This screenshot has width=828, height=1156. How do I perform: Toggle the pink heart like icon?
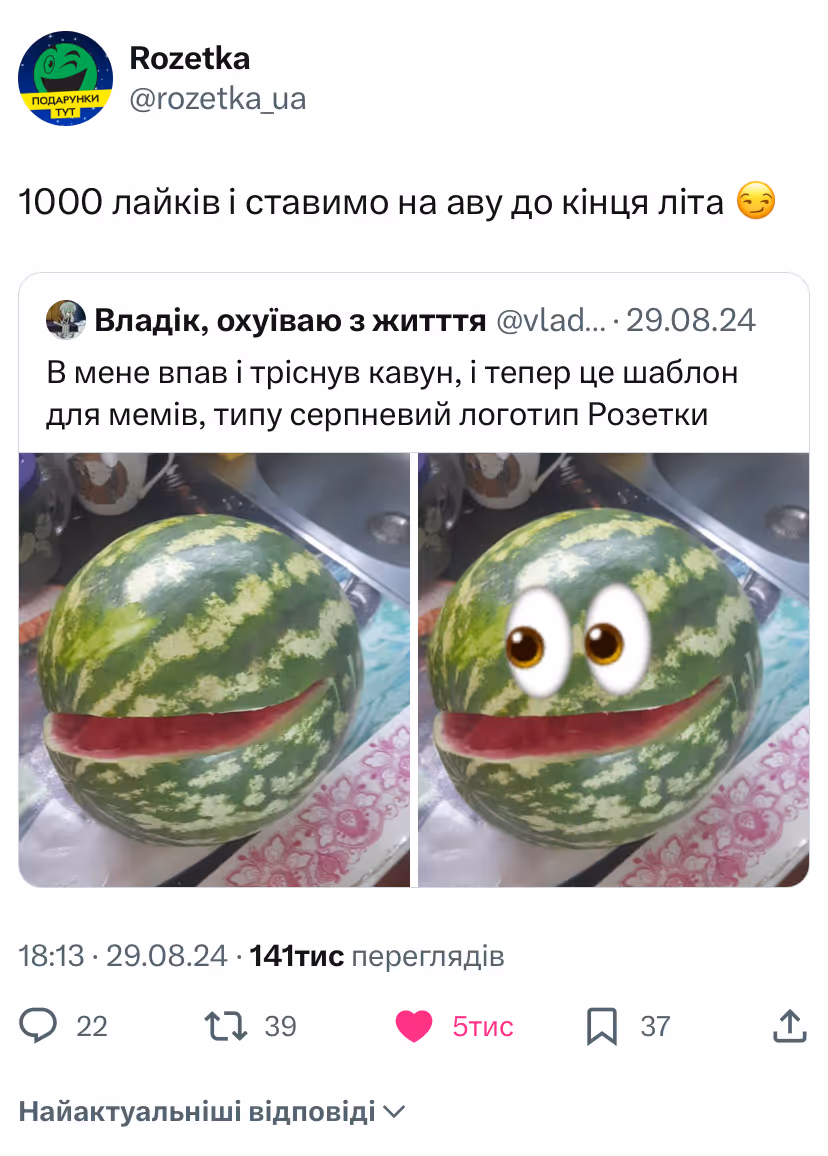[x=414, y=1026]
